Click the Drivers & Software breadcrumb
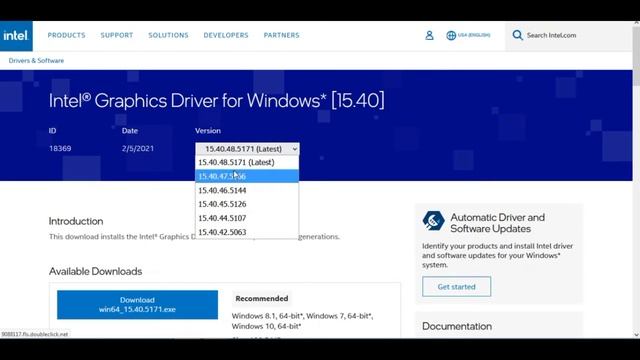This screenshot has width=640, height=360. pyautogui.click(x=36, y=60)
